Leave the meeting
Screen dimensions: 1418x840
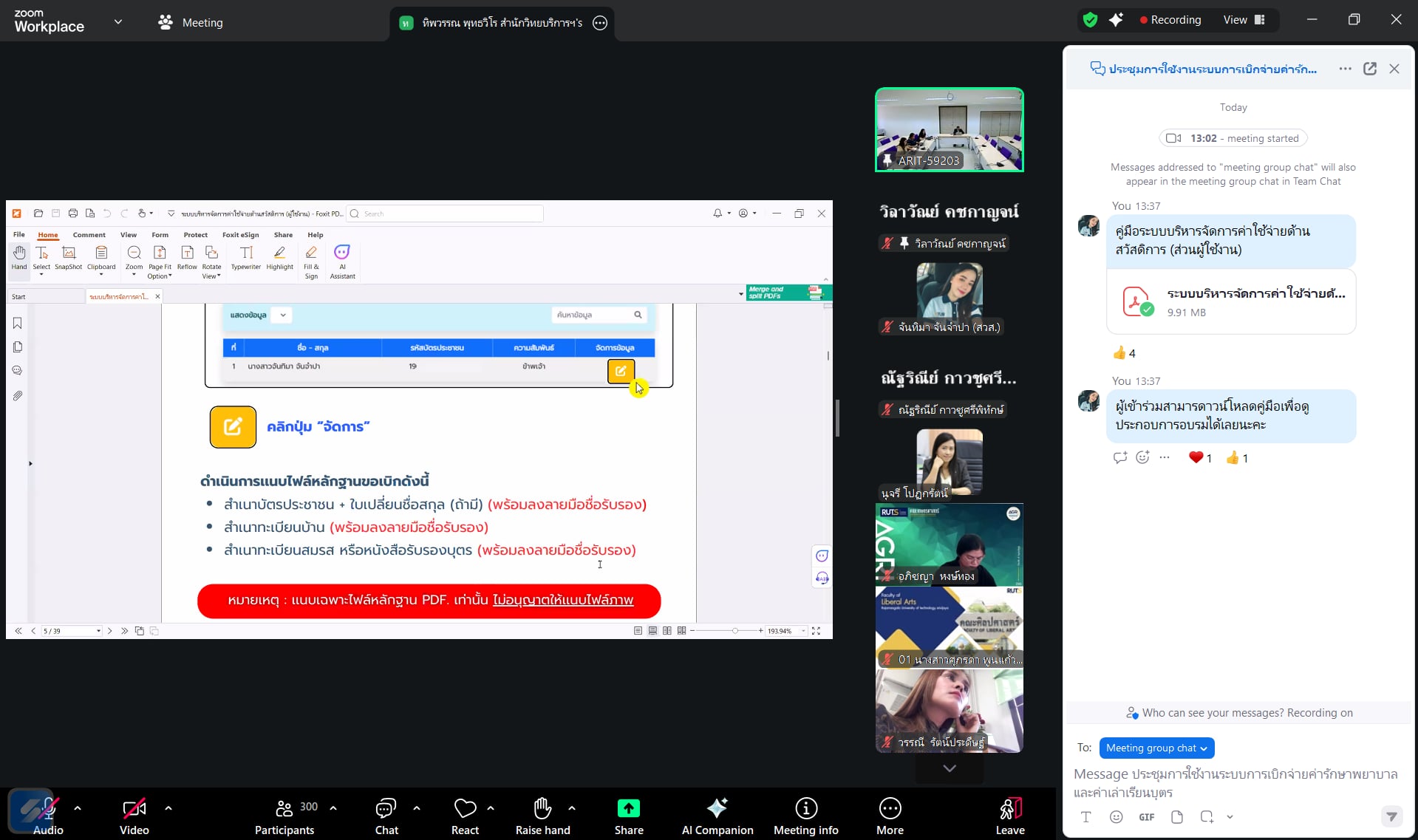1009,816
